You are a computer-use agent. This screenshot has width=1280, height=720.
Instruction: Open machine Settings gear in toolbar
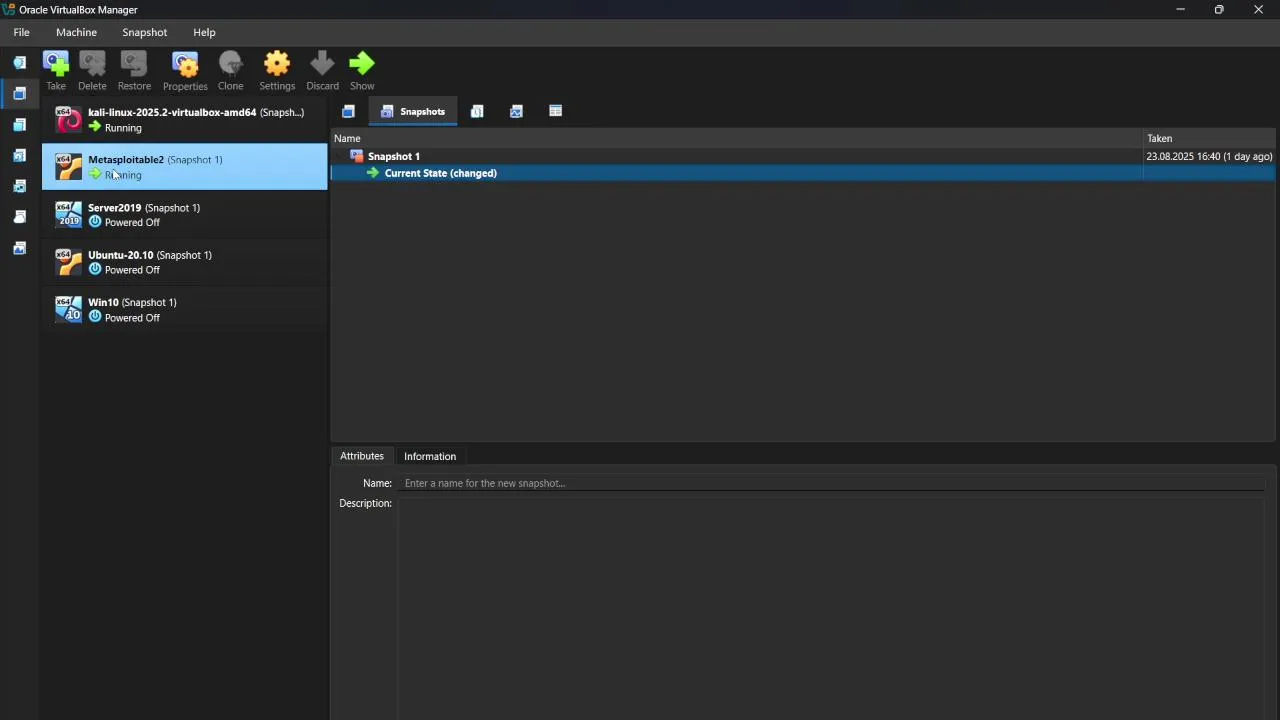277,65
